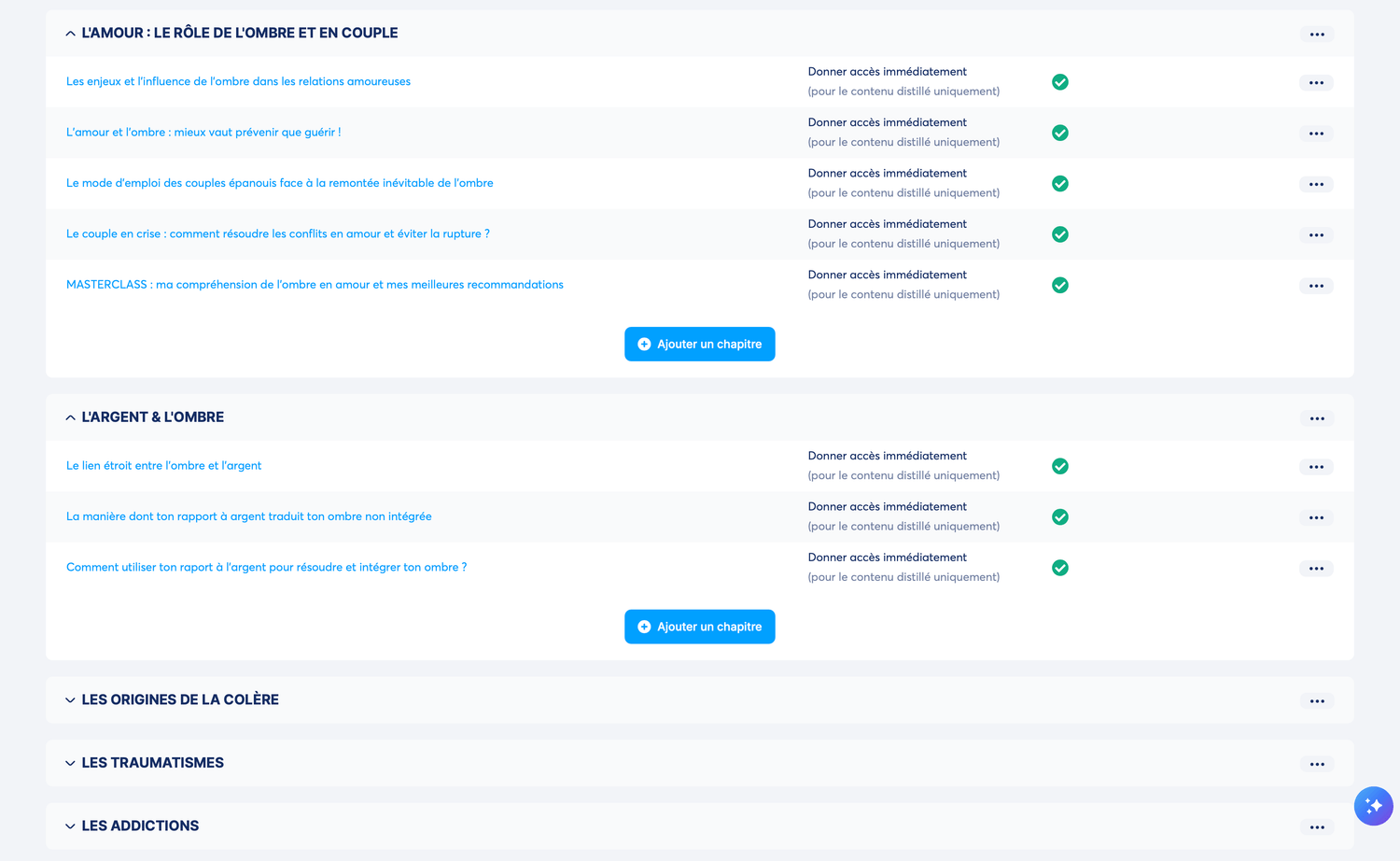Click the AI sparkle assistant button
This screenshot has width=1400, height=861.
pos(1373,806)
